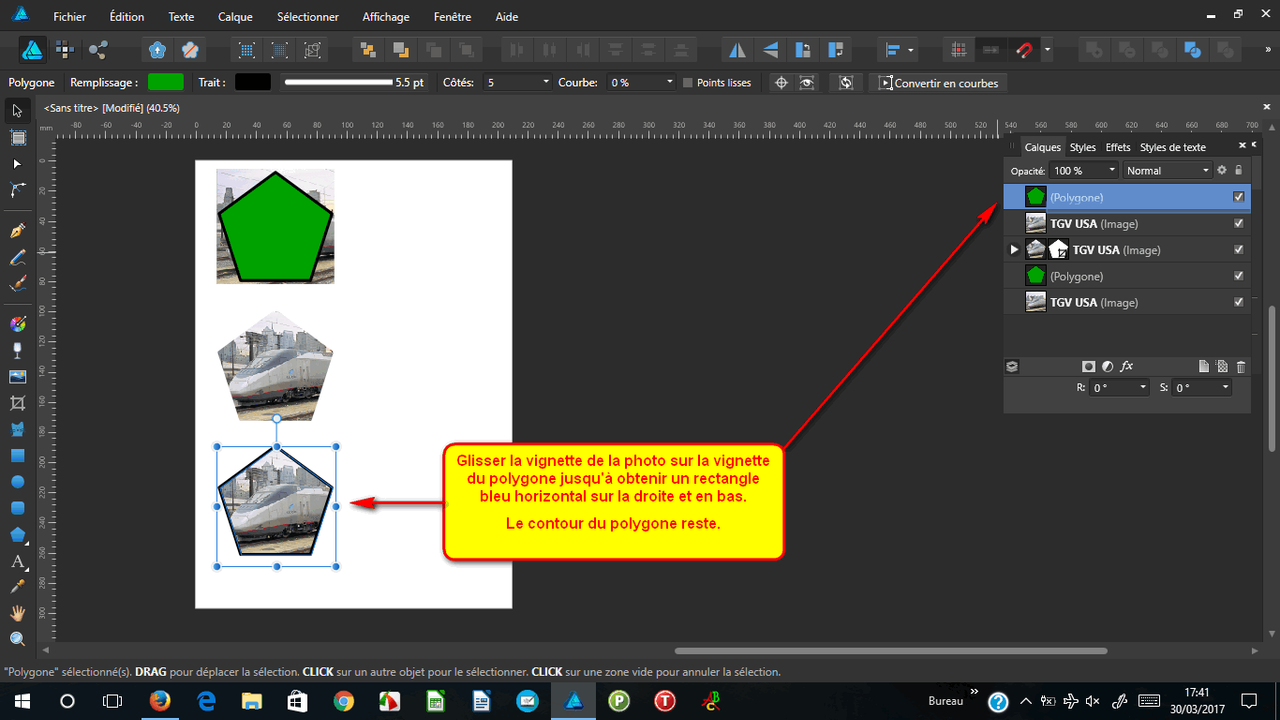Open the Courbe percentage dropdown
The height and width of the screenshot is (720, 1280).
(x=669, y=83)
